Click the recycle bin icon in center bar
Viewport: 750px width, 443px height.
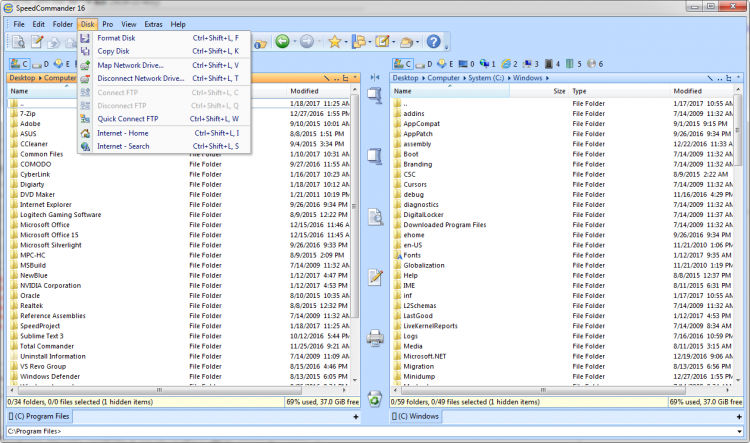(375, 399)
